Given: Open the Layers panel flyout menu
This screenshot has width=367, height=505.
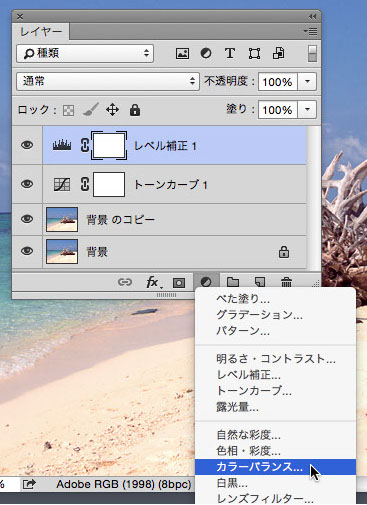Looking at the screenshot, I should (x=310, y=32).
